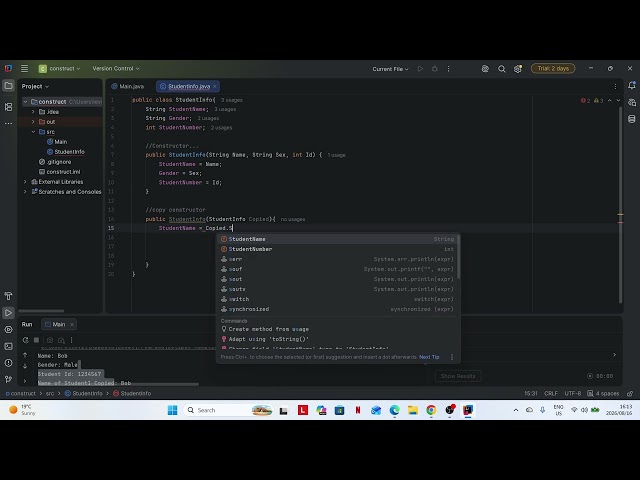Select StudentName completion suggestion

(337, 239)
